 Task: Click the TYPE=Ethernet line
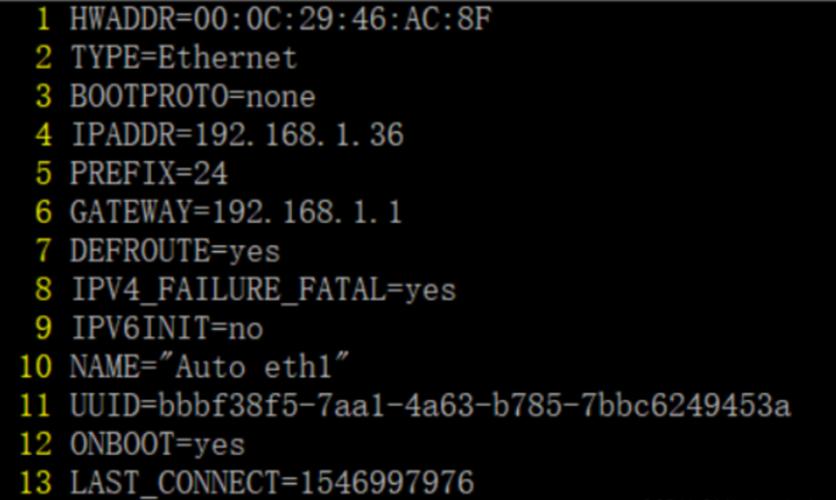(183, 58)
